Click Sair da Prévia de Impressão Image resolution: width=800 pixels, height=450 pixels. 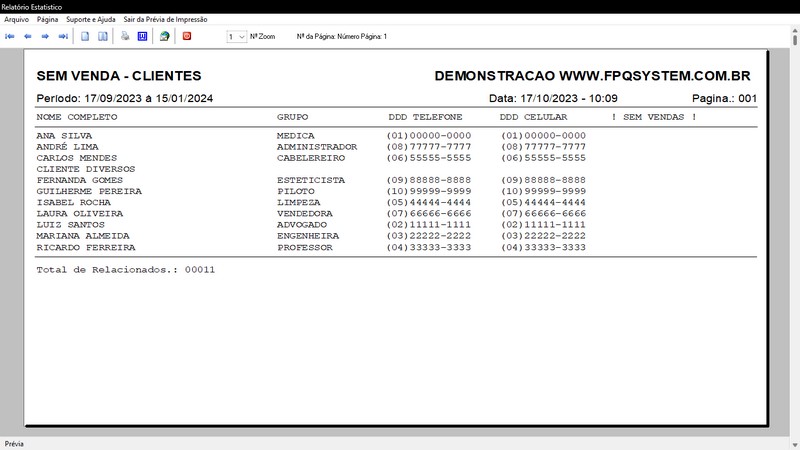point(165,19)
